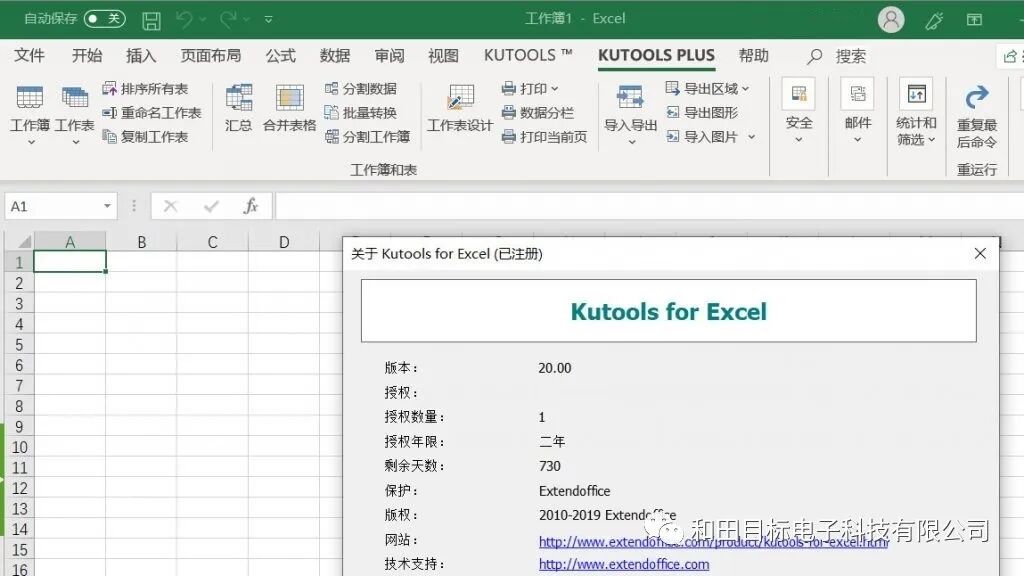Select row 5 header
This screenshot has height=576, width=1024.
pyautogui.click(x=20, y=344)
